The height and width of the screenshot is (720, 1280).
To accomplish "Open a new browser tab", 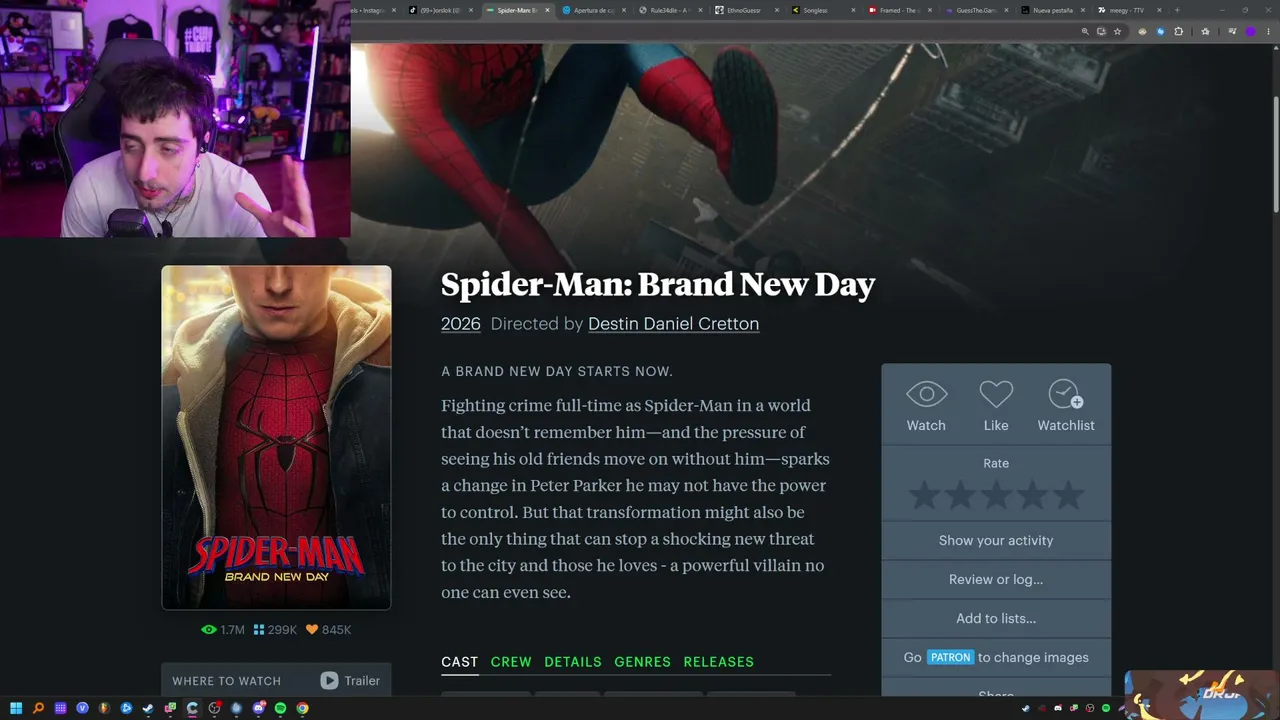I will [1177, 10].
